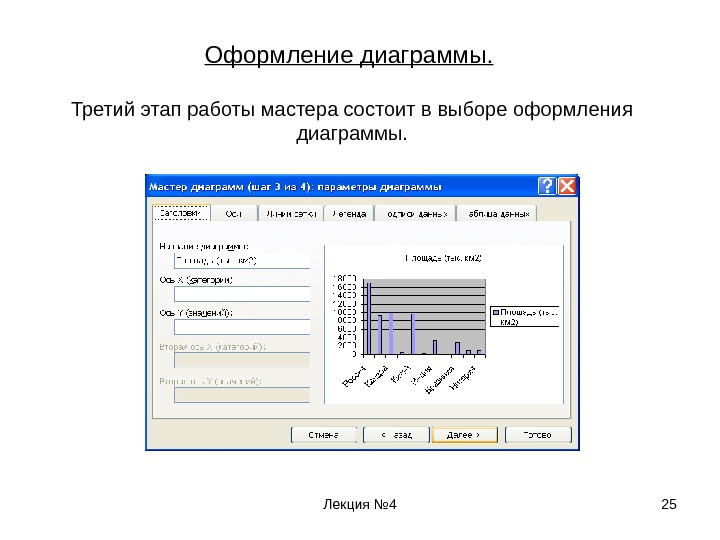
Task: Click the chart legend in preview
Action: coord(525,316)
